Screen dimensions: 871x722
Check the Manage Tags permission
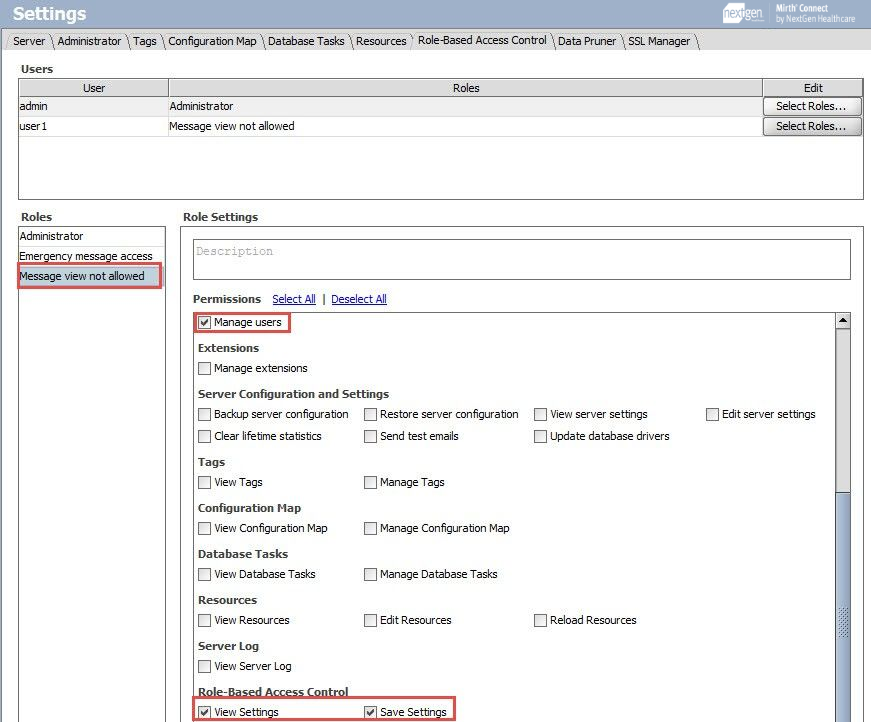click(x=371, y=483)
